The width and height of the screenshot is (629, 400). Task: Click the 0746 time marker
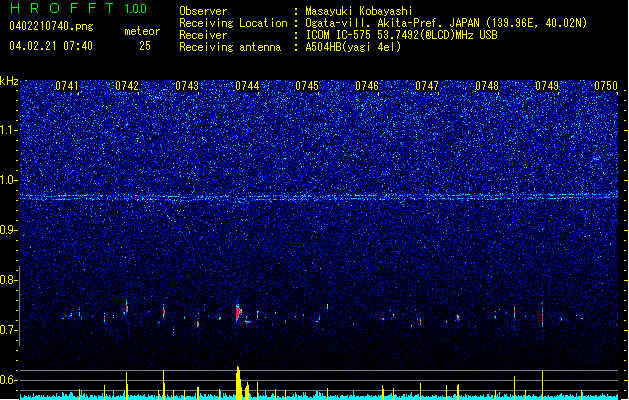pos(367,86)
